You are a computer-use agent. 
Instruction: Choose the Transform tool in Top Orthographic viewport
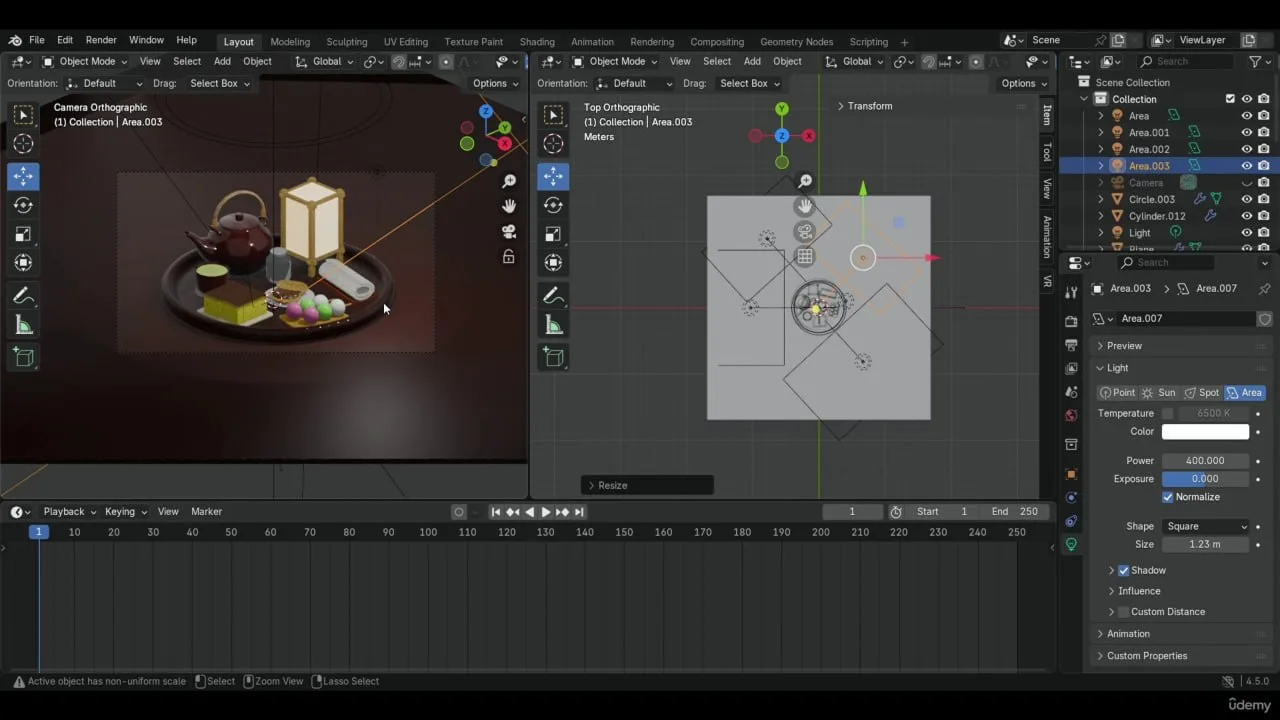click(x=553, y=263)
